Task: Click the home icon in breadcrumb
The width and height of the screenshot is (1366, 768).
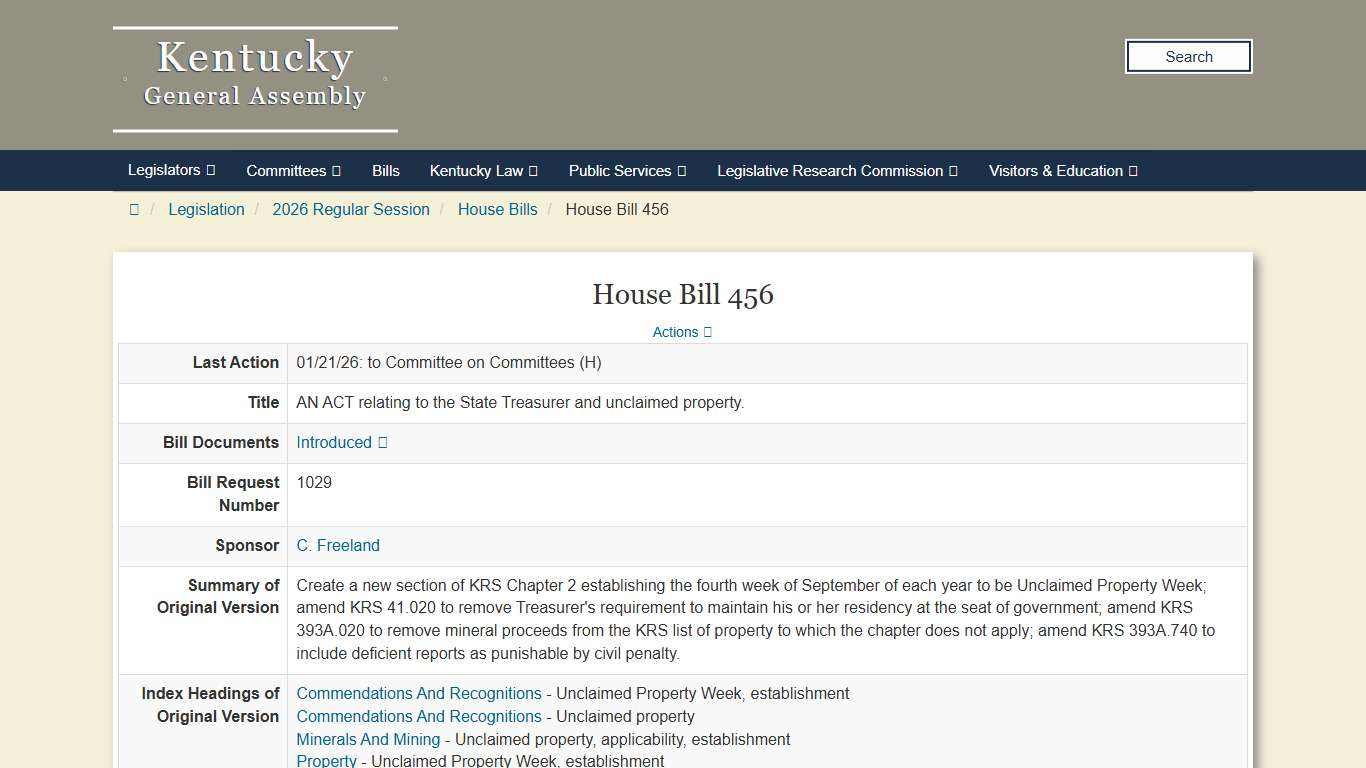Action: tap(134, 209)
